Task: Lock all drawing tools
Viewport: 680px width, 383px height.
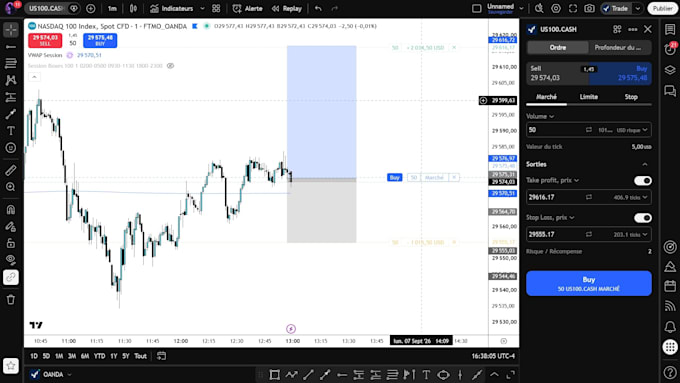Action: point(11,243)
